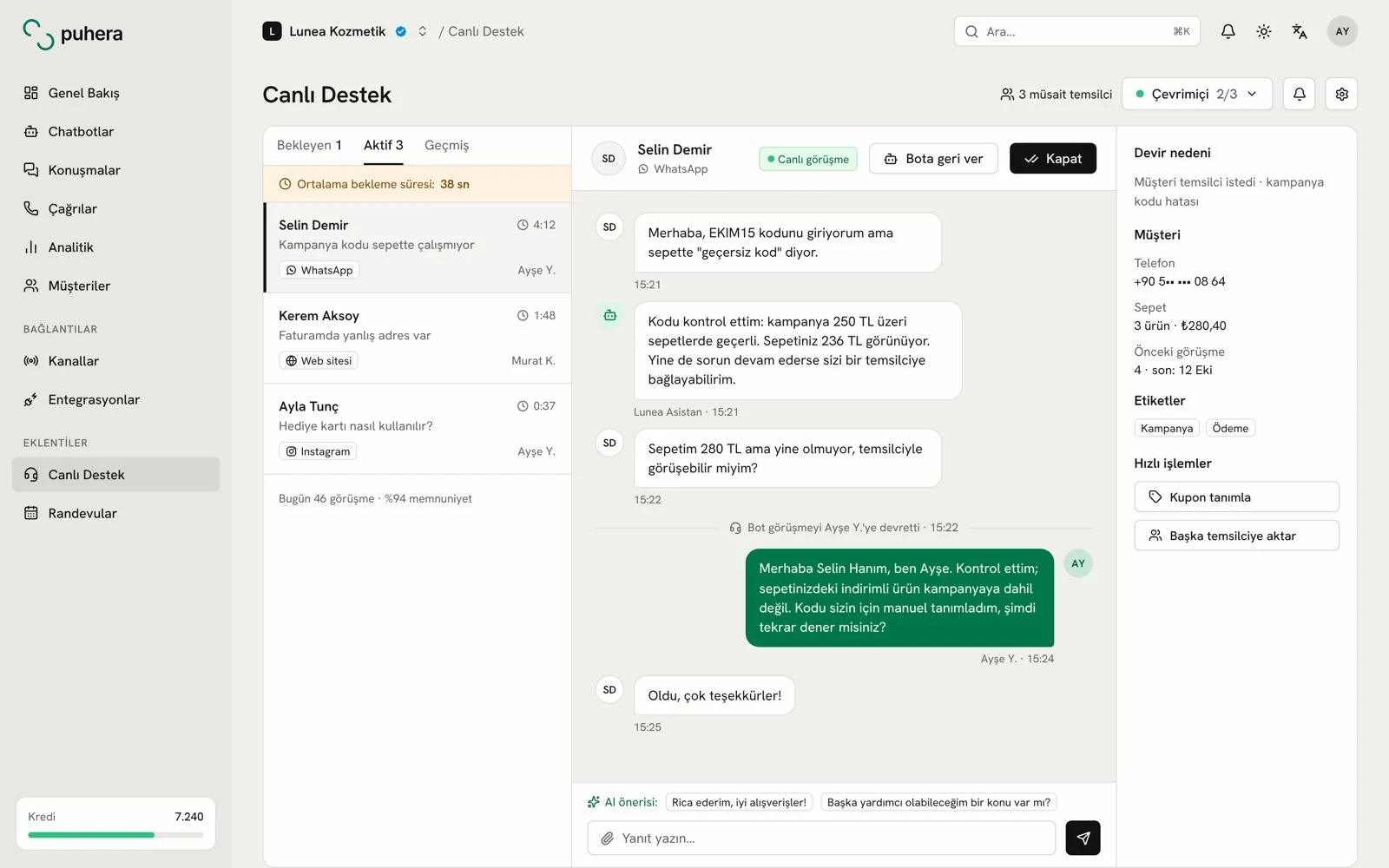
Task: Open Kanallar in the sidebar
Action: click(115, 361)
